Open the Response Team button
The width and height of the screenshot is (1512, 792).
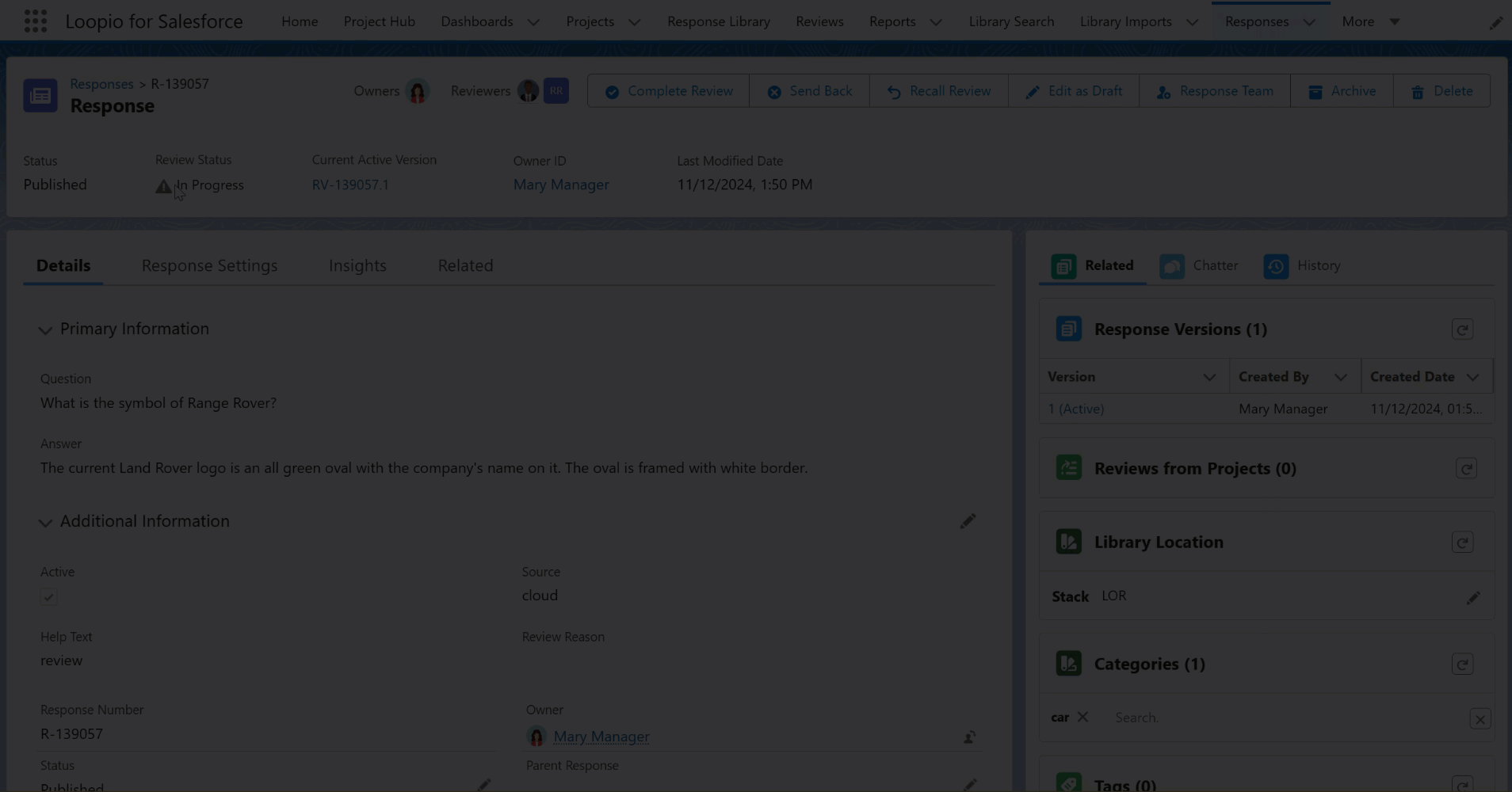point(1215,91)
